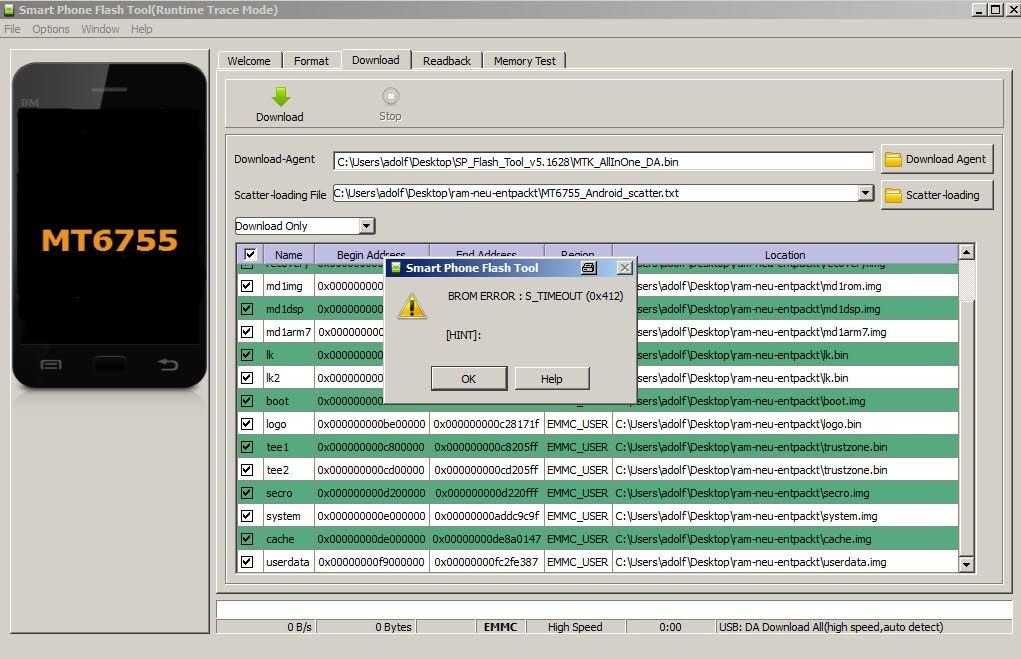Open the Options menu
Viewport: 1021px width, 659px height.
51,29
